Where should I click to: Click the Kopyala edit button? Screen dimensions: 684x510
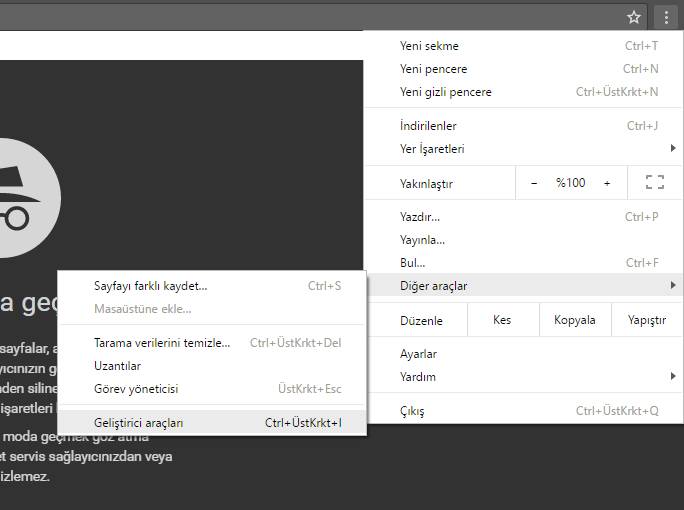575,320
